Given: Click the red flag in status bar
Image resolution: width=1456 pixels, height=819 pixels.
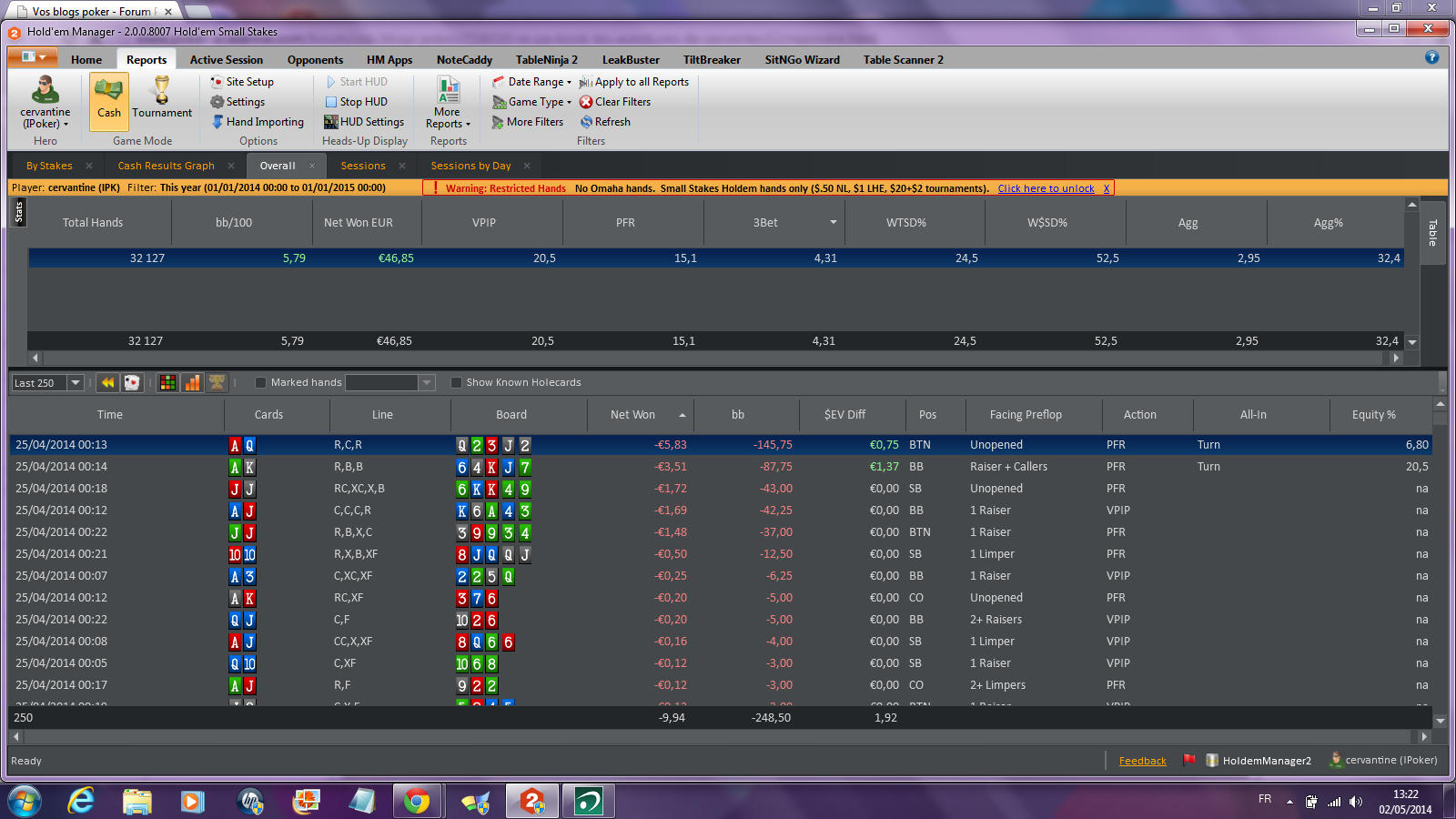Looking at the screenshot, I should click(x=1188, y=760).
